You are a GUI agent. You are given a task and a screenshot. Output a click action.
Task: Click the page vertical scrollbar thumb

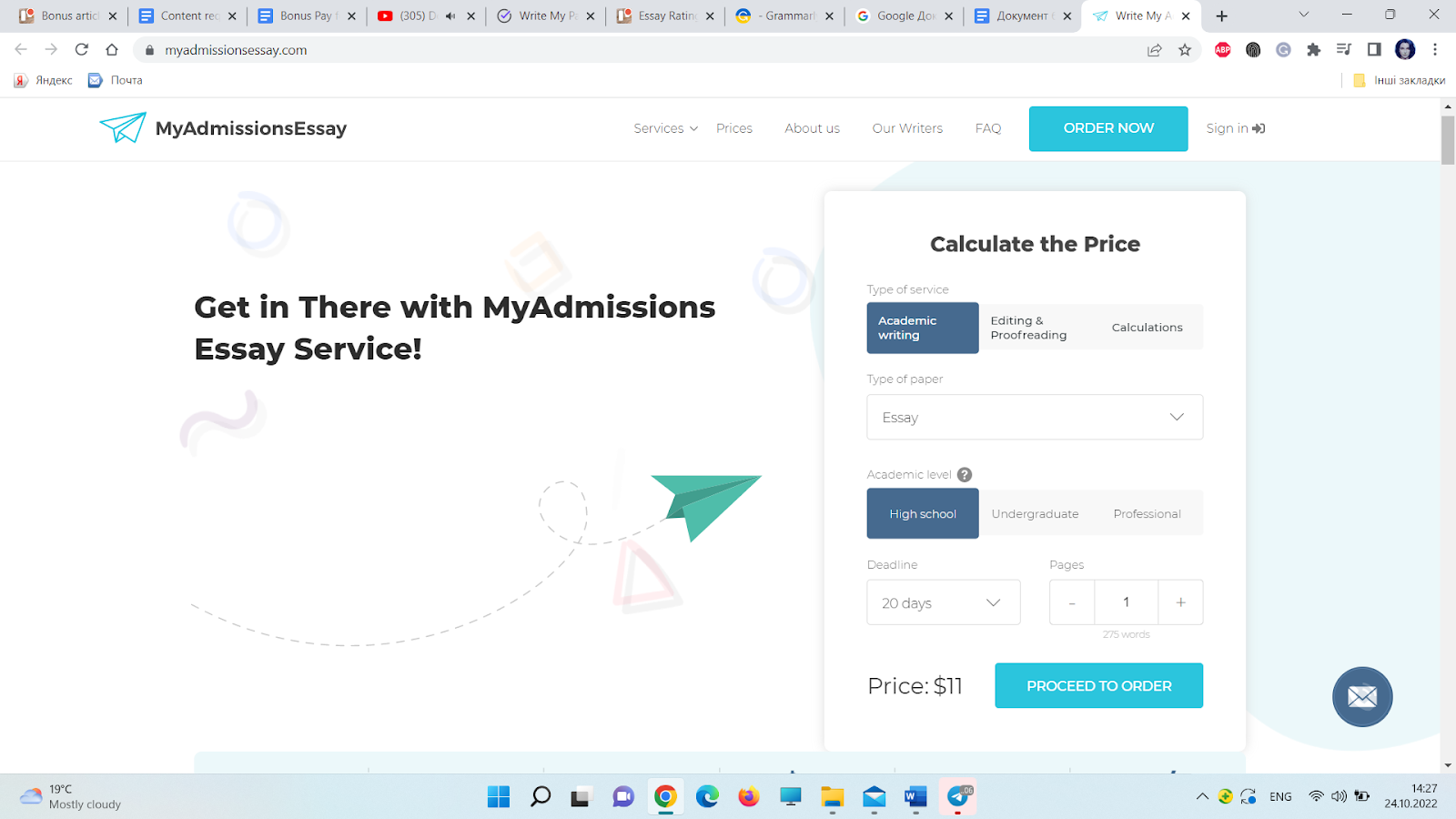(x=1448, y=140)
